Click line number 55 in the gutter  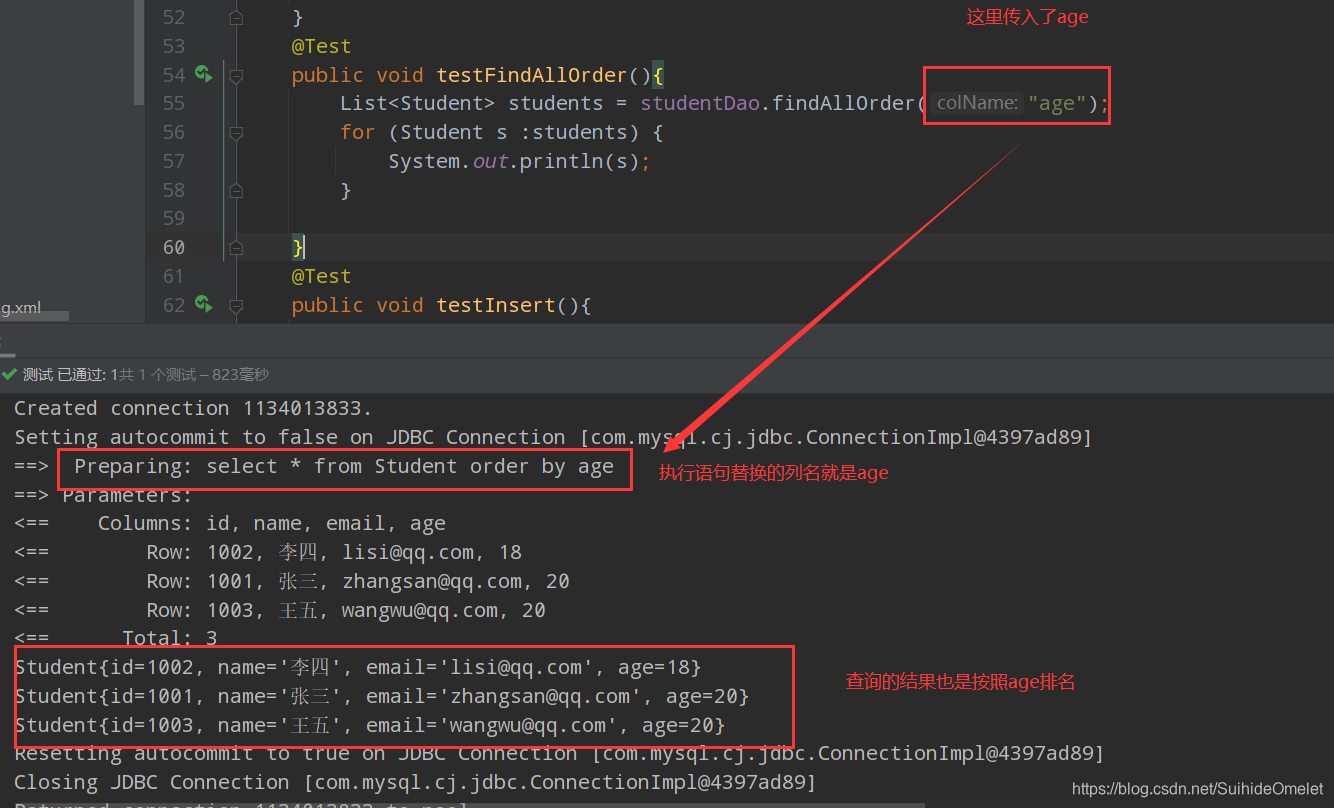[173, 103]
